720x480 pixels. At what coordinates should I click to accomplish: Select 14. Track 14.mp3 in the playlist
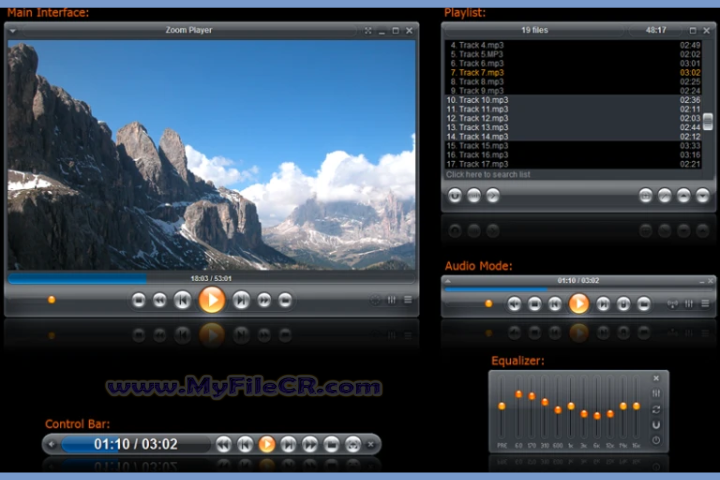click(x=573, y=136)
